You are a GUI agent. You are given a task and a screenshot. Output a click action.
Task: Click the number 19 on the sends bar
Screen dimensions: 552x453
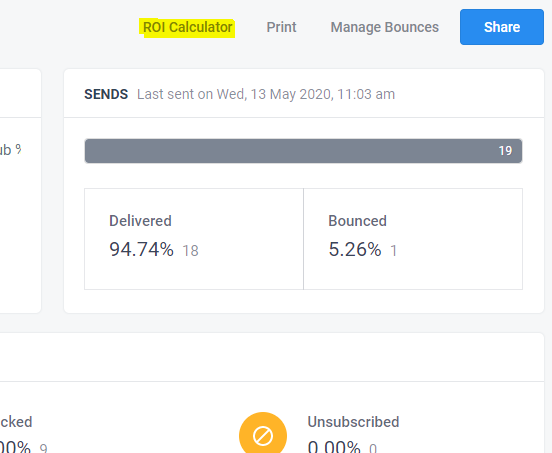pyautogui.click(x=505, y=151)
